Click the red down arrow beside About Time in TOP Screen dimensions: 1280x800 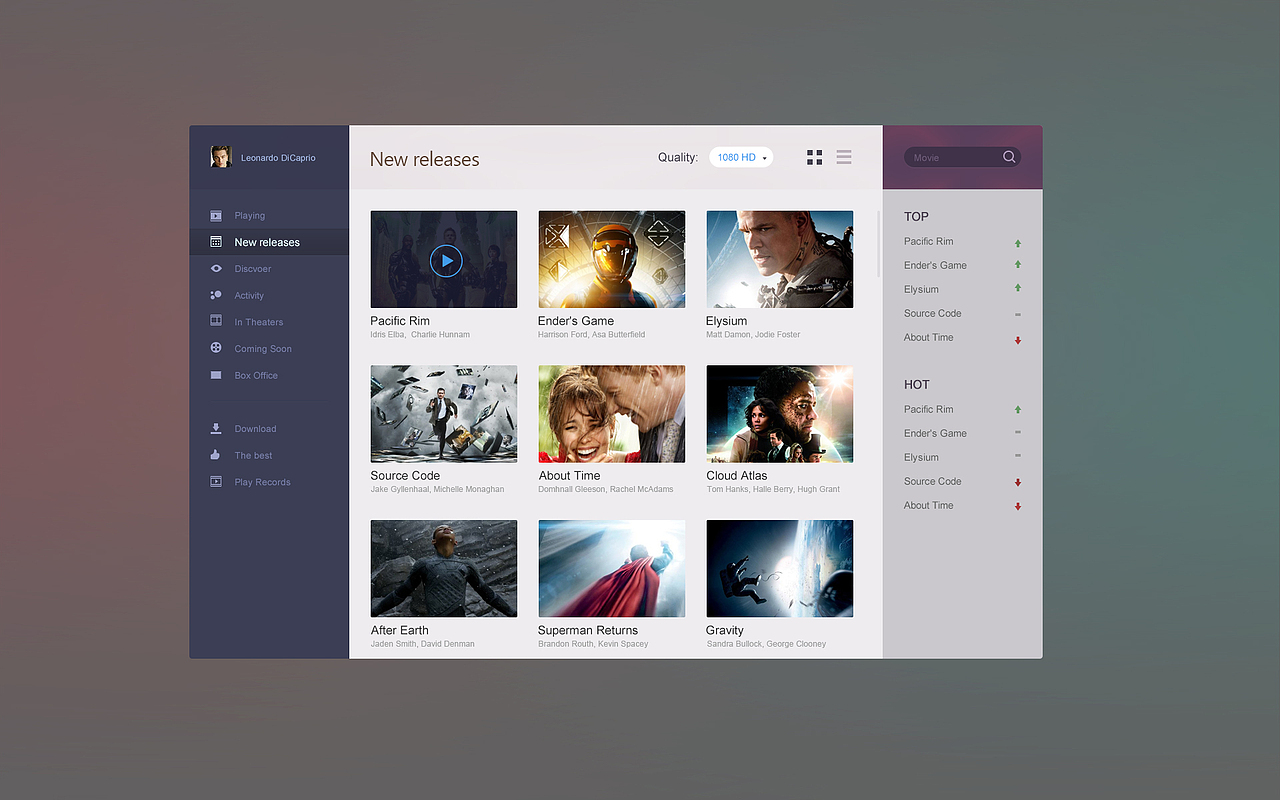tap(1018, 340)
